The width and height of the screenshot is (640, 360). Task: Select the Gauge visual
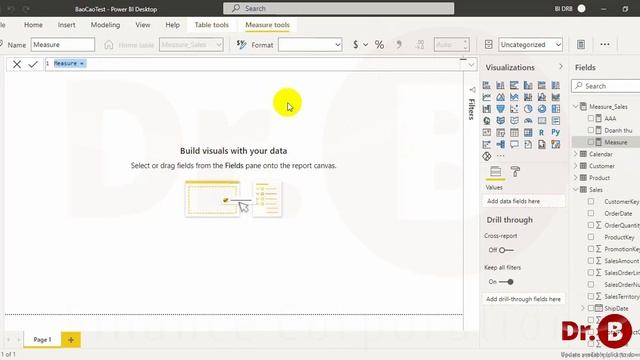pyautogui.click(x=528, y=121)
